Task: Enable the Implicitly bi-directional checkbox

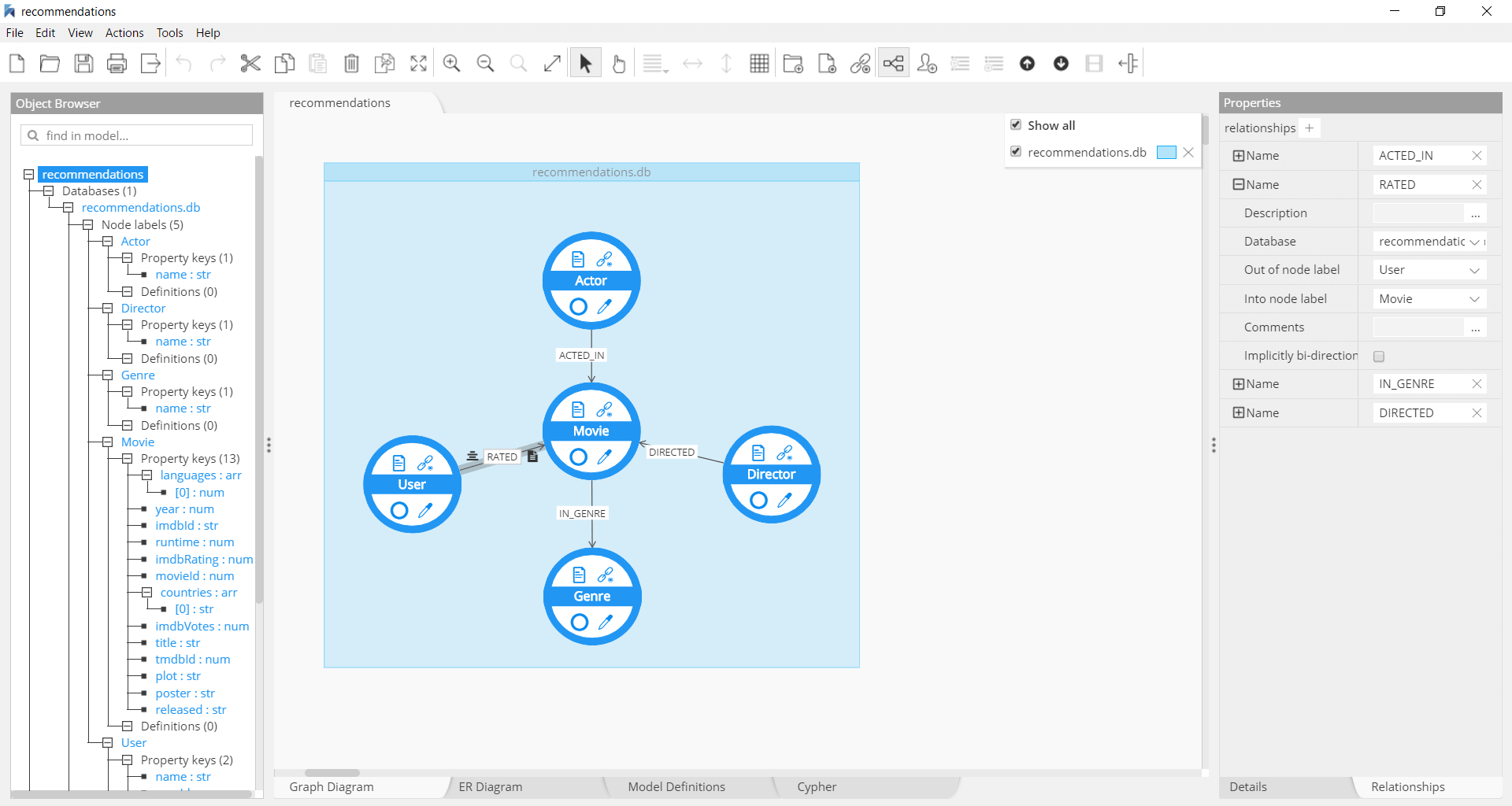Action: (x=1379, y=357)
